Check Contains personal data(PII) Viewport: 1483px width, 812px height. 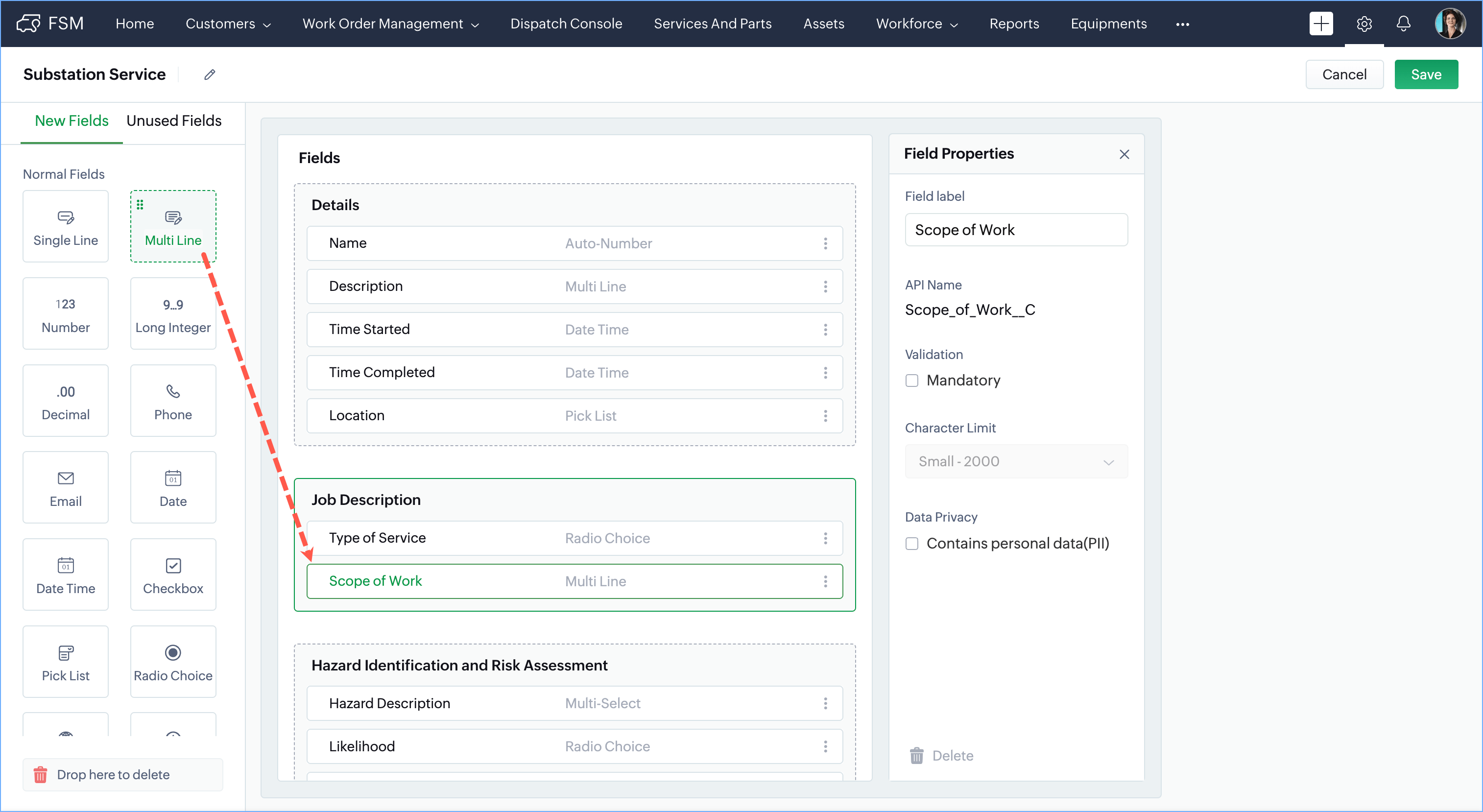point(912,544)
